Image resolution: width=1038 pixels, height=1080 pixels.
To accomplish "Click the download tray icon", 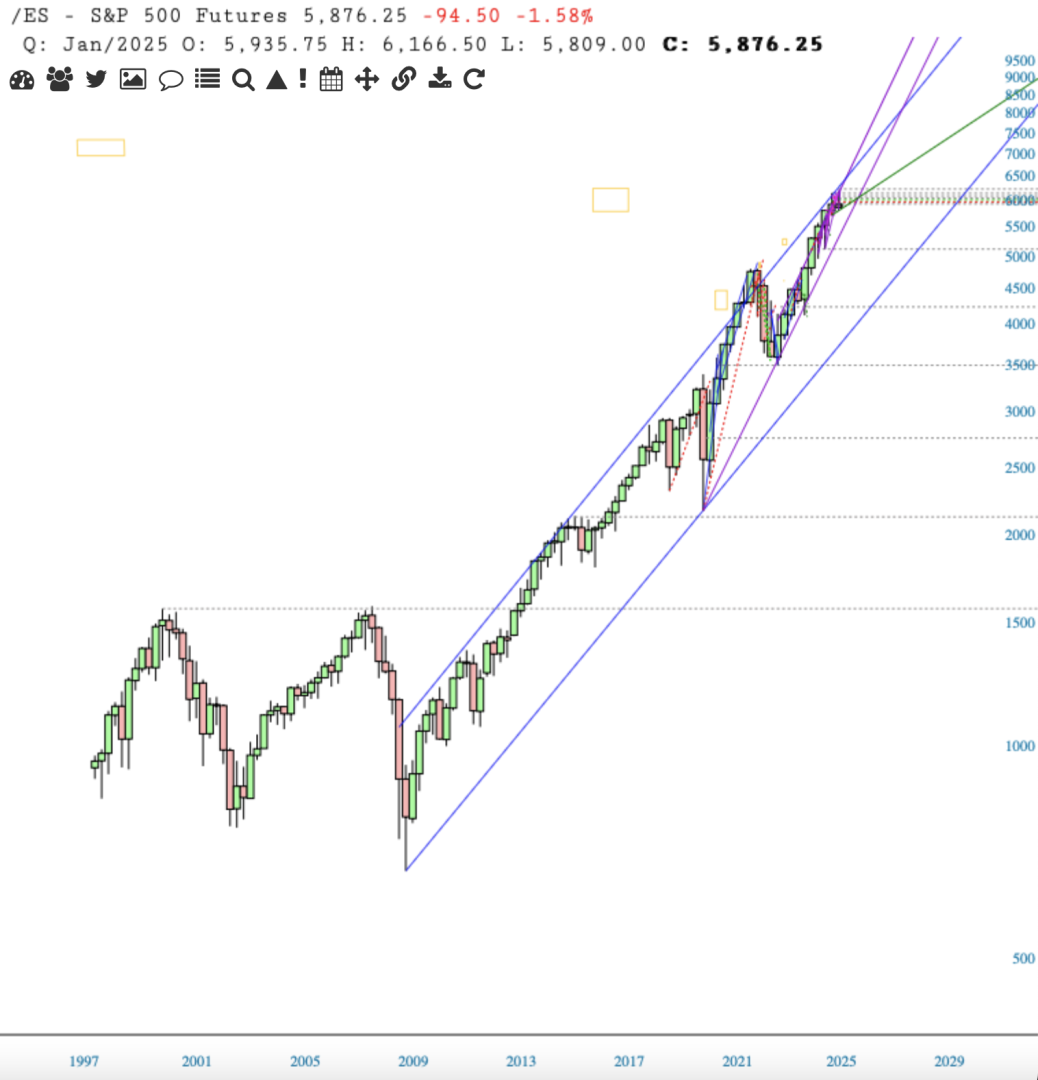I will click(x=439, y=79).
